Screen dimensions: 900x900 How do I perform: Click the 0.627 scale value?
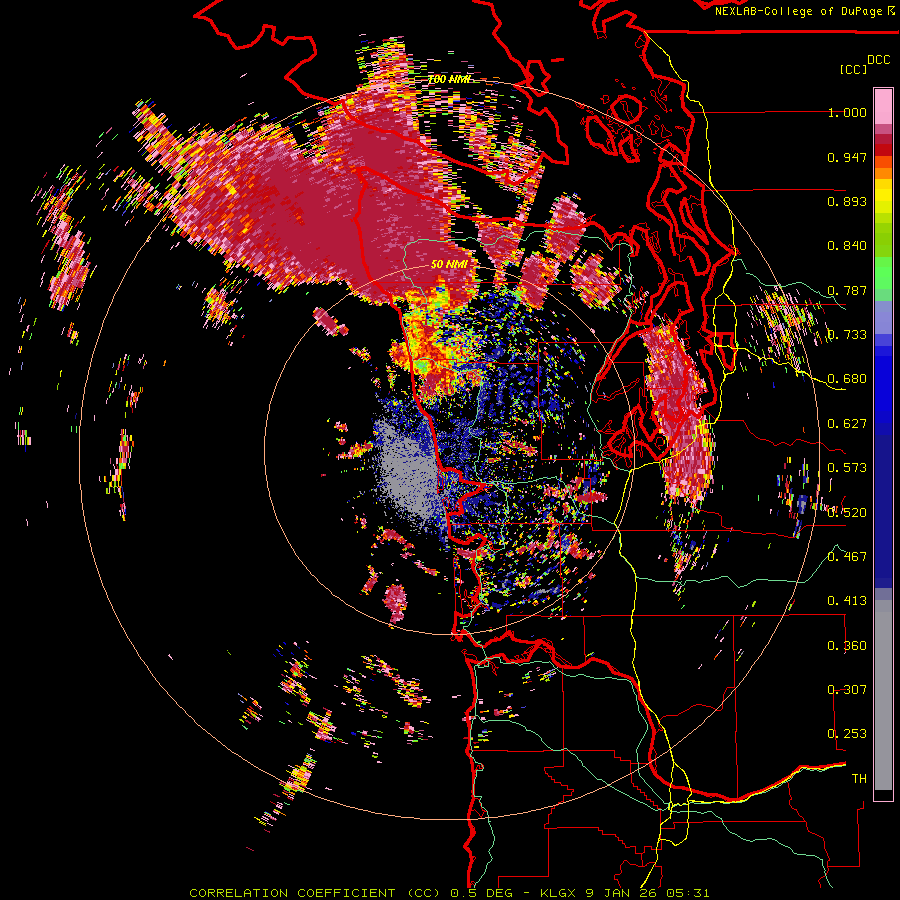(847, 424)
